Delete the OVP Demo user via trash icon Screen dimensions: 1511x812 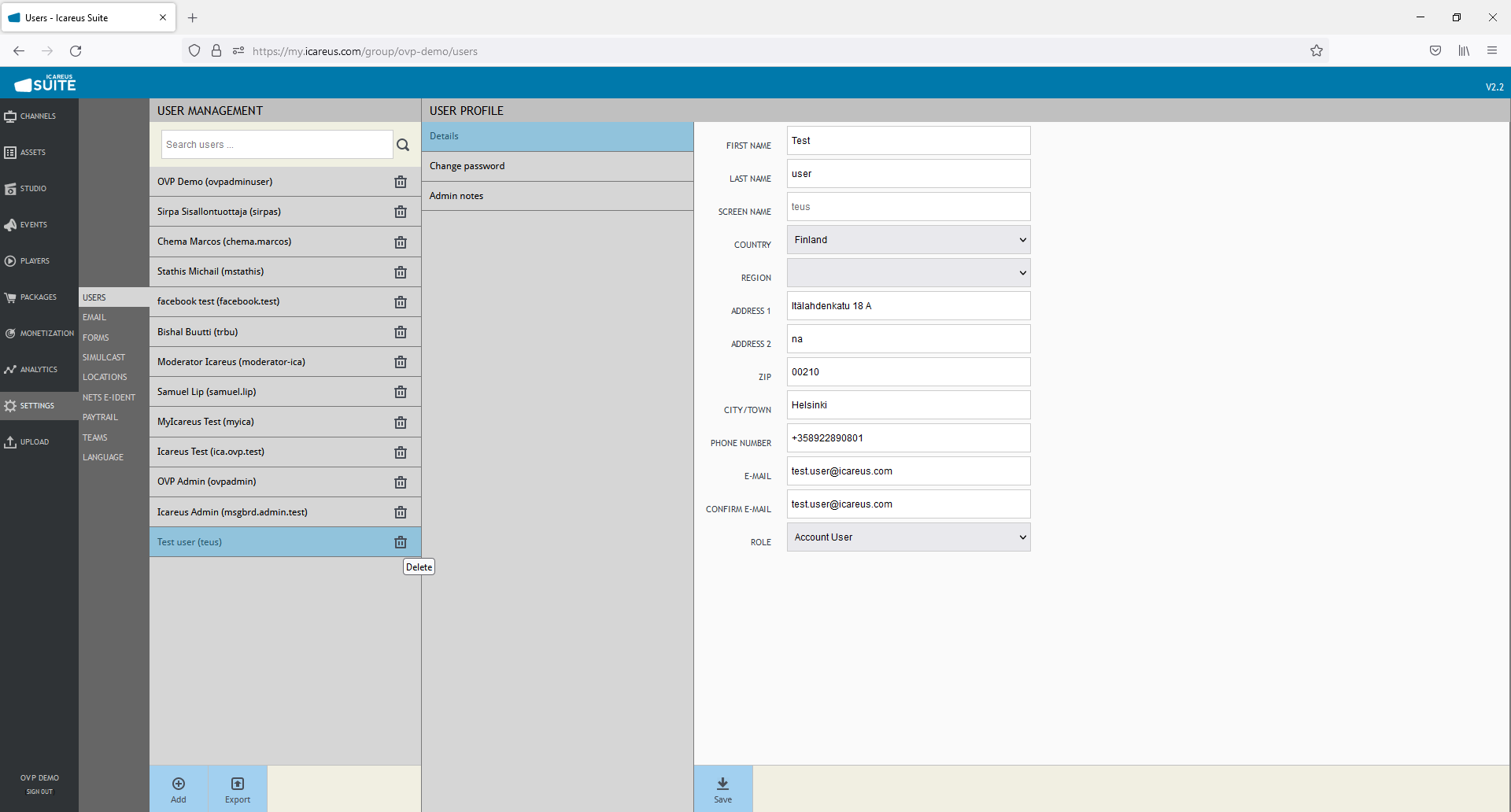401,182
